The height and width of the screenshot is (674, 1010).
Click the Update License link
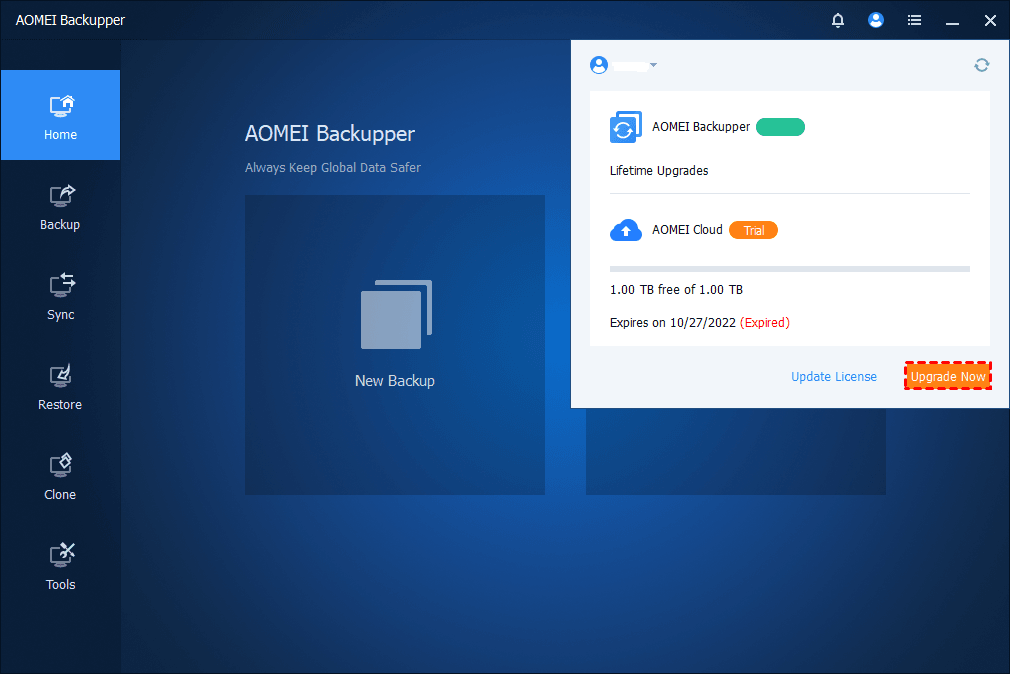pos(834,376)
